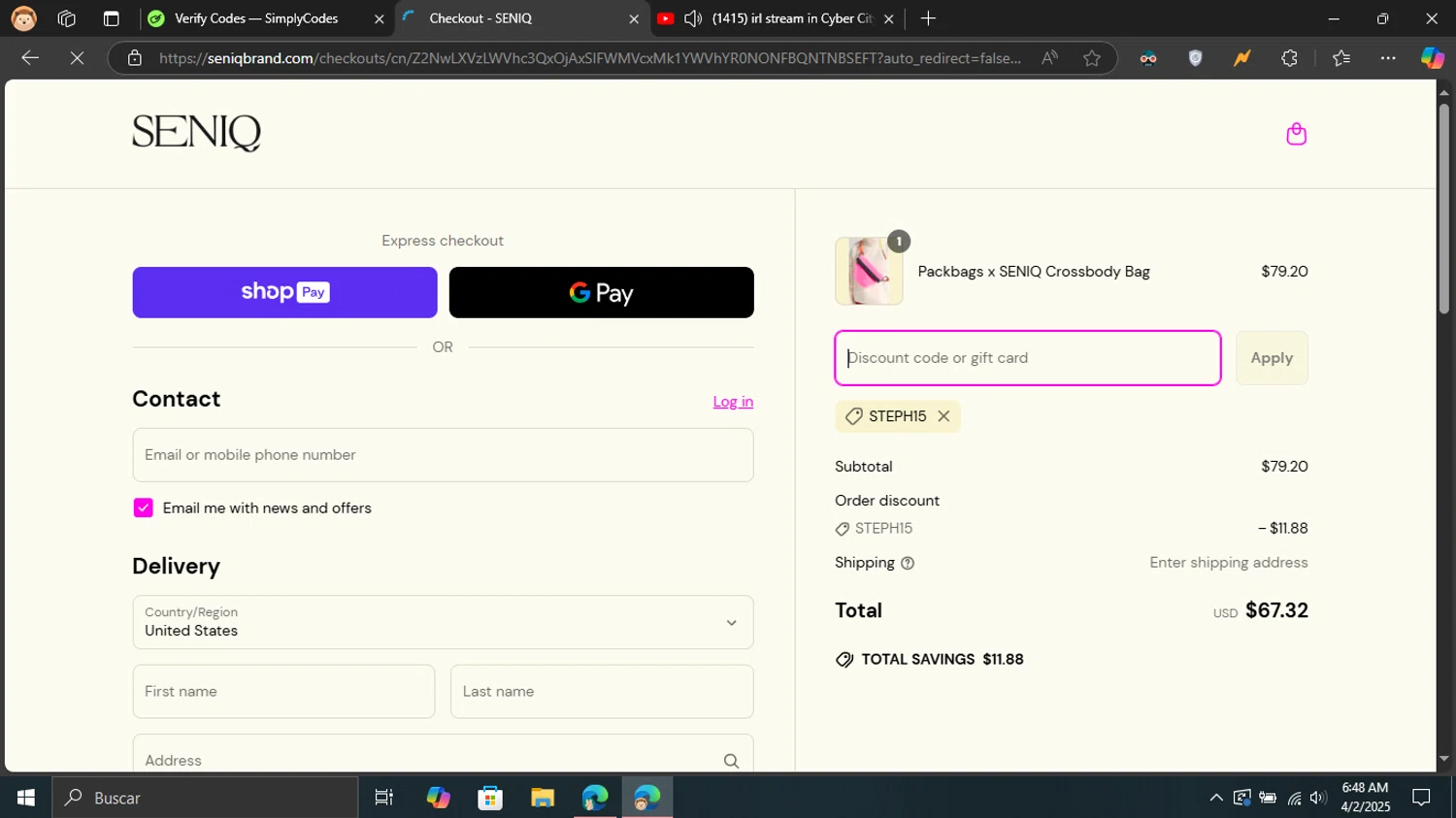
Task: Click the browser address bar URL
Action: click(590, 58)
